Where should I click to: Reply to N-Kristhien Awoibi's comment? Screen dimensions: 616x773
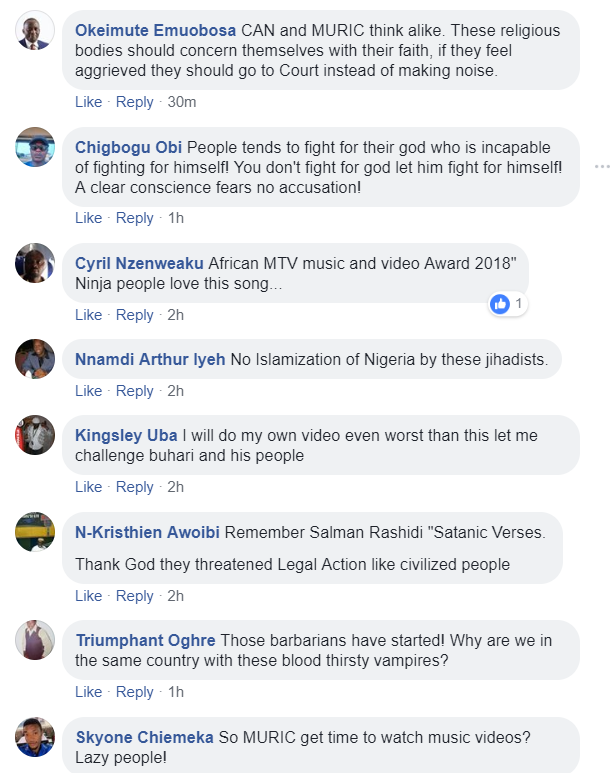[x=135, y=596]
